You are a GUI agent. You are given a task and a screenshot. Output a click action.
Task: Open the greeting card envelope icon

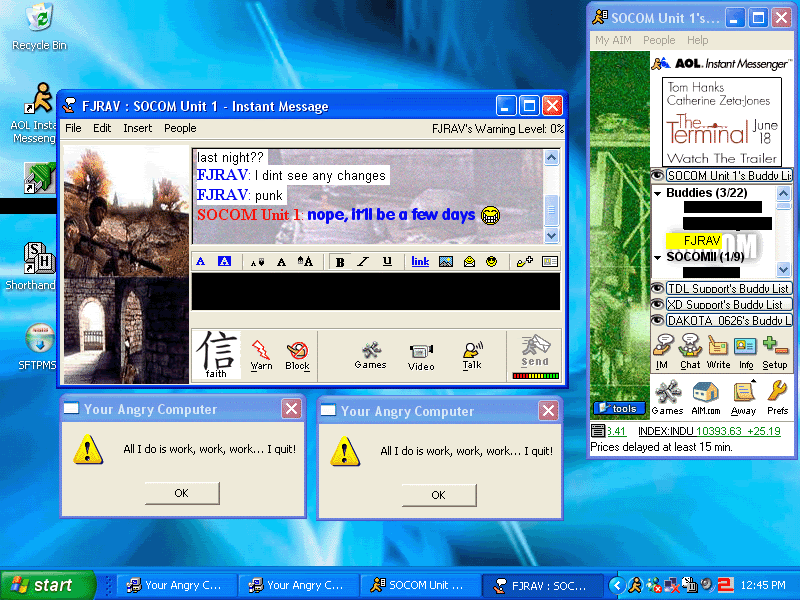coord(469,262)
